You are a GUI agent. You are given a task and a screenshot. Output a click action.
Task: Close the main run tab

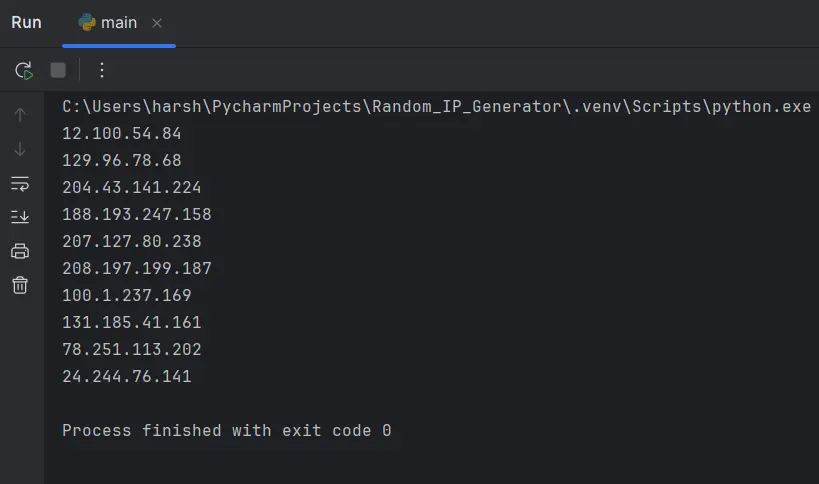pos(157,23)
